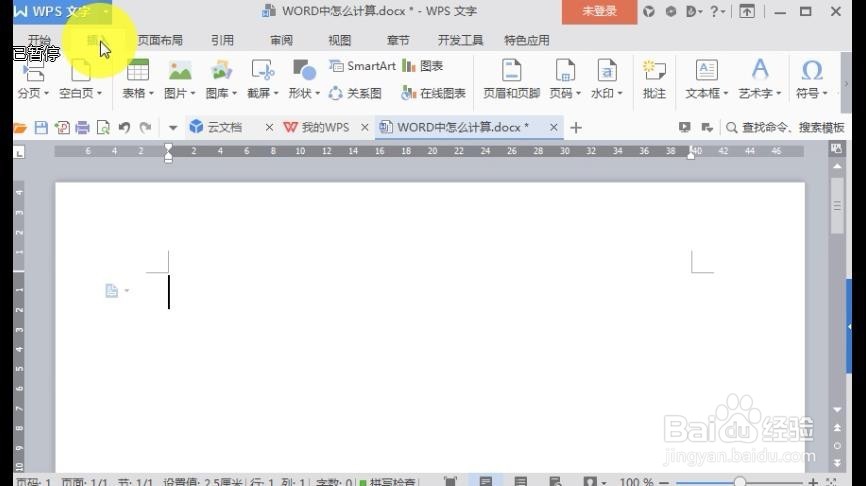This screenshot has width=866, height=486.
Task: Insert a 批注 comment
Action: tap(654, 80)
